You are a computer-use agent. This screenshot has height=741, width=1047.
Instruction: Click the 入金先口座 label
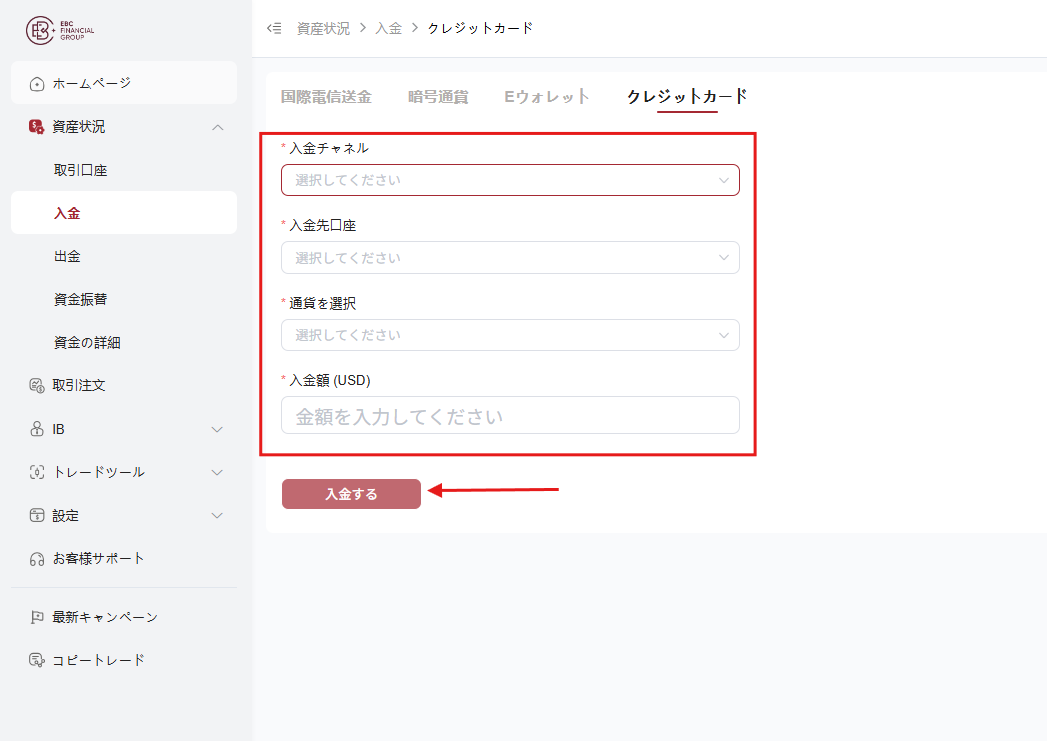click(x=323, y=226)
